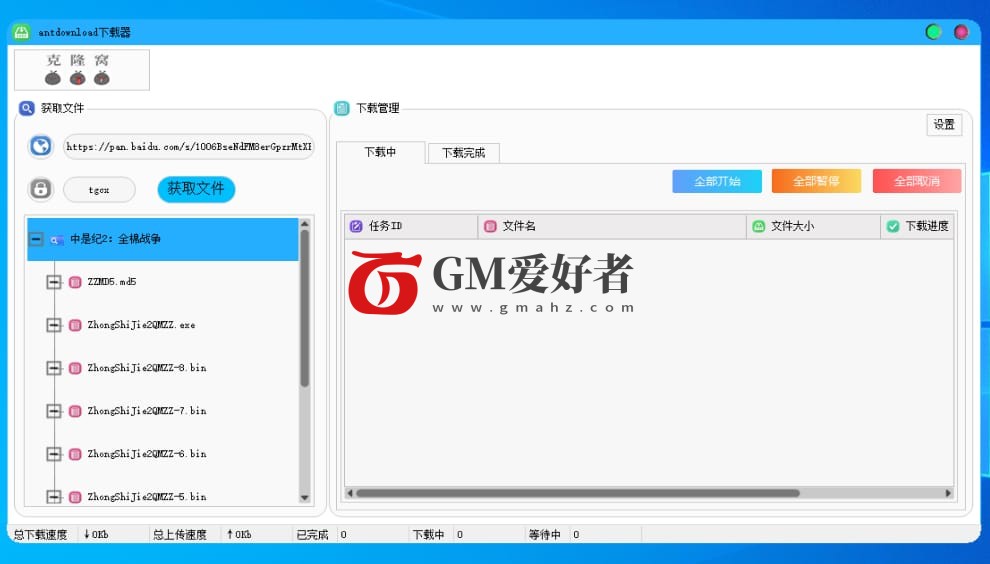
Task: Open 设置 settings button
Action: 945,124
